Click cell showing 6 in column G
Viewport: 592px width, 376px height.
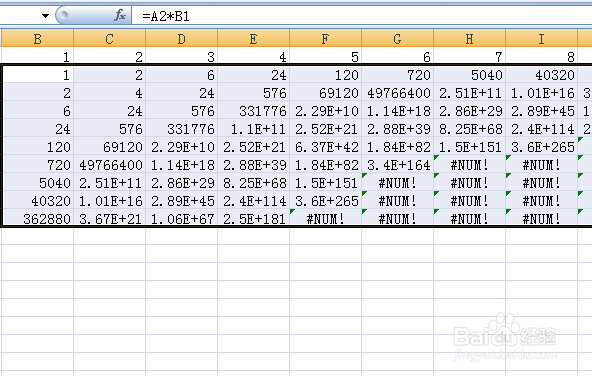(x=398, y=57)
